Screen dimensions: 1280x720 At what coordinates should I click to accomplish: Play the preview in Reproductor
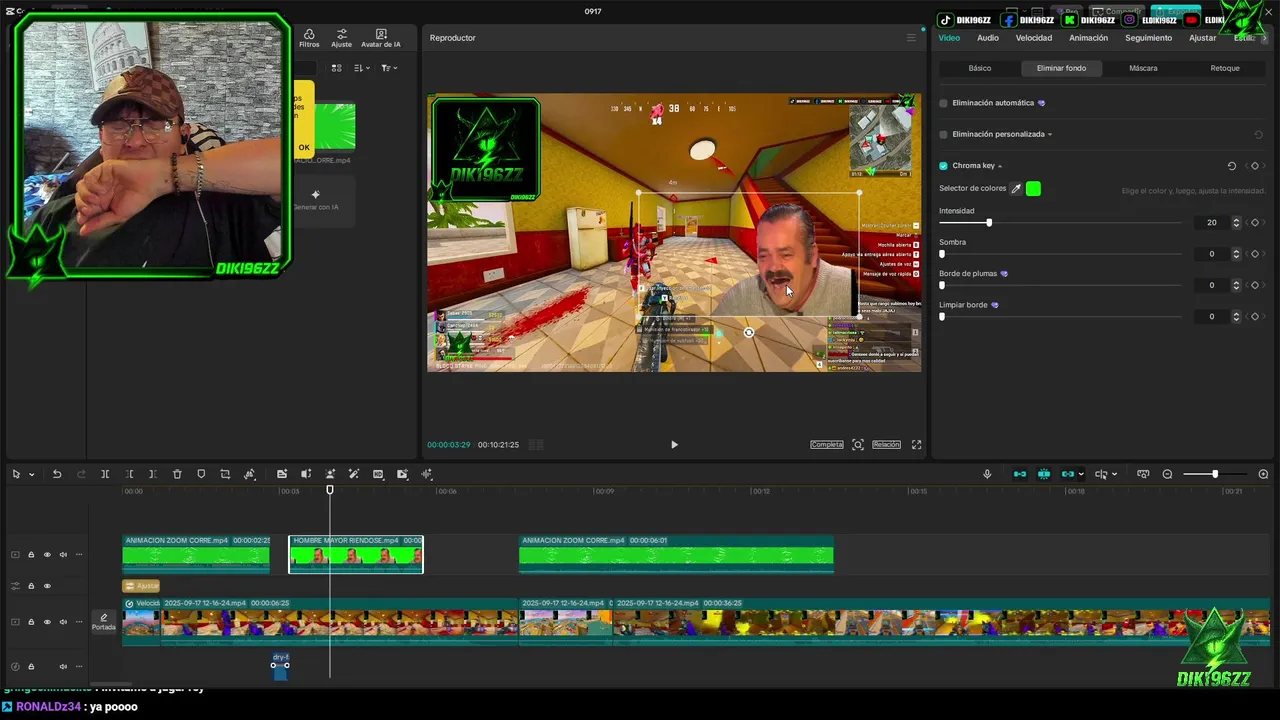[674, 444]
